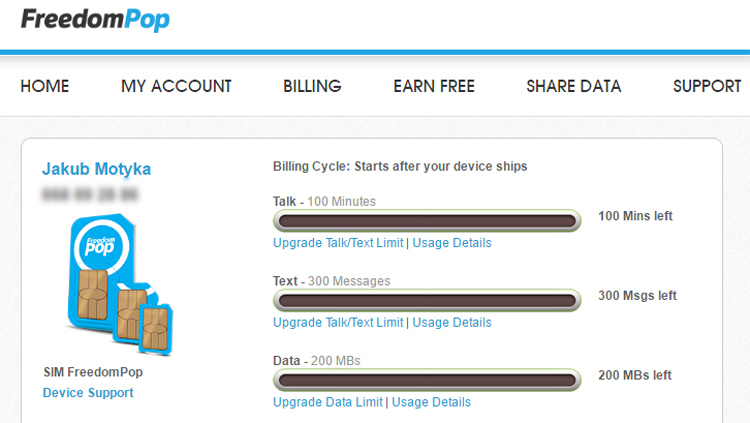Image resolution: width=750 pixels, height=423 pixels.
Task: Open the EARN FREE page
Action: point(434,86)
